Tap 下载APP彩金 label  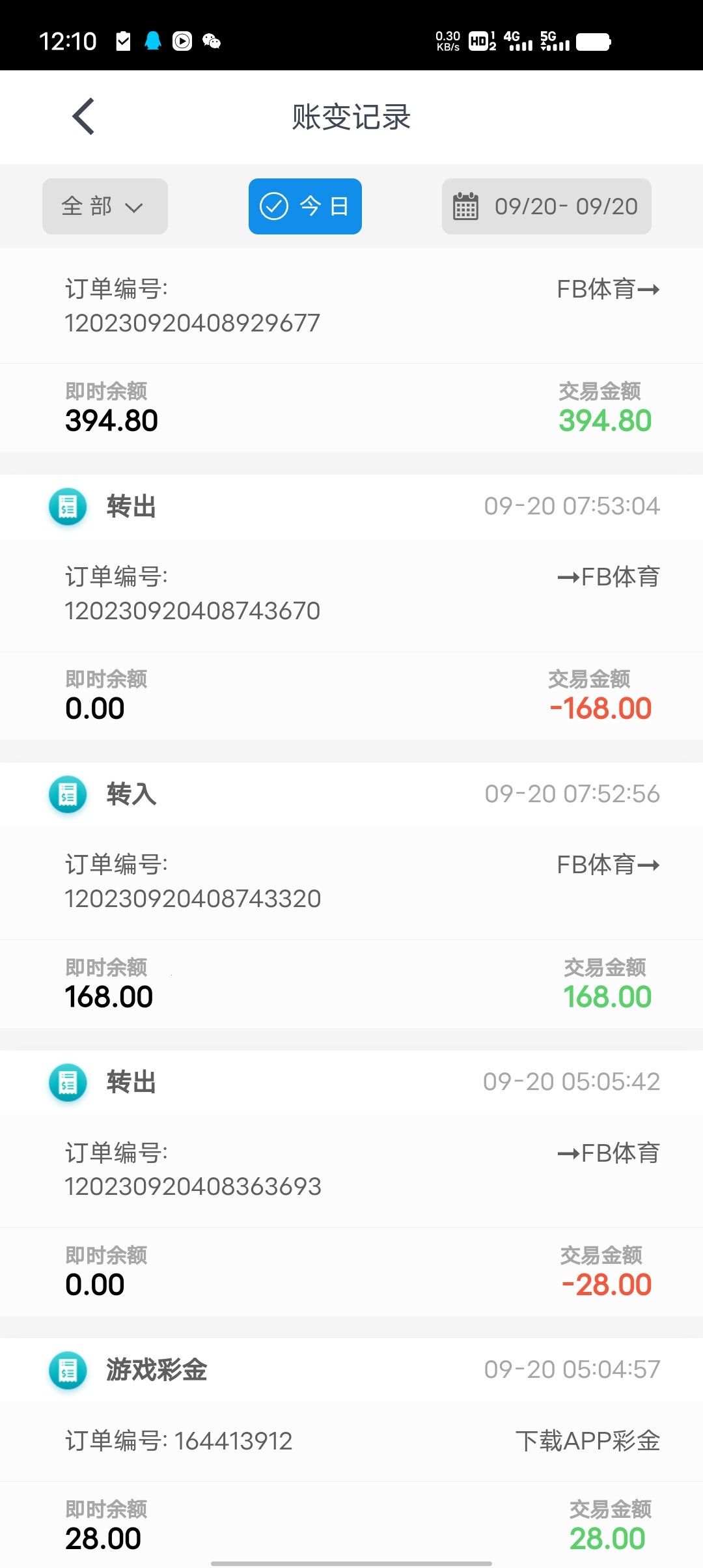(587, 1441)
